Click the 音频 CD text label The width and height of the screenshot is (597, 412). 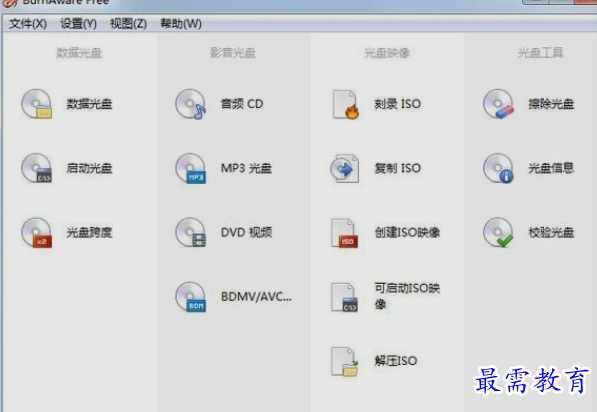click(242, 104)
